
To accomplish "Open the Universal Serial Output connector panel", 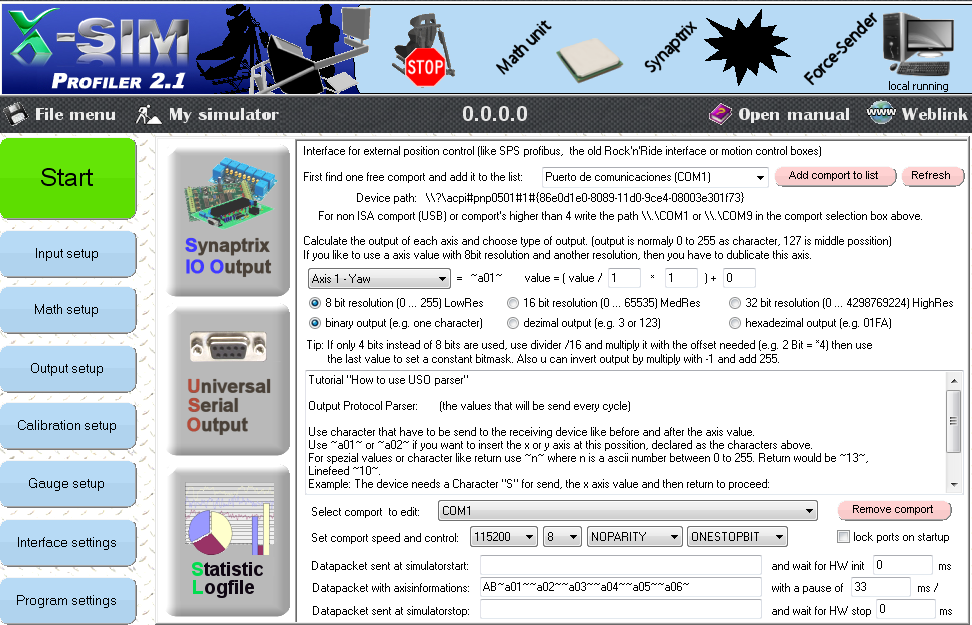I will point(228,381).
